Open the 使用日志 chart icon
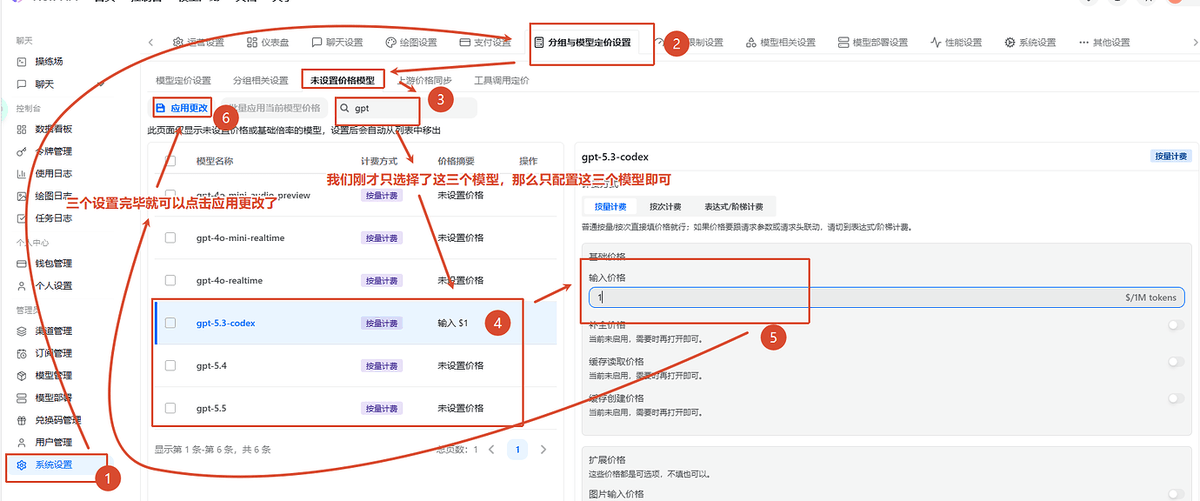 (23, 174)
